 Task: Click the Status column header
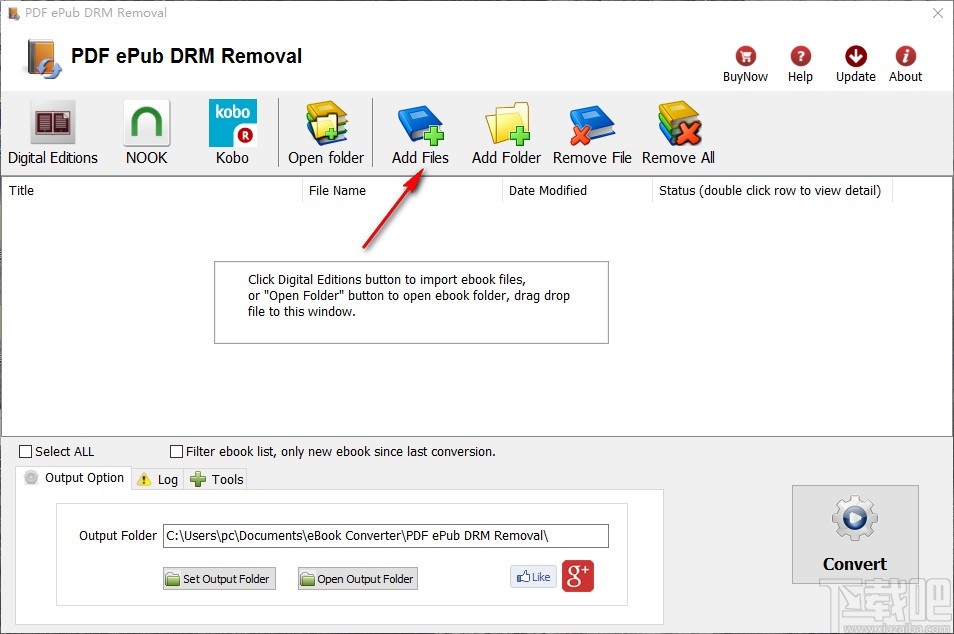[772, 190]
